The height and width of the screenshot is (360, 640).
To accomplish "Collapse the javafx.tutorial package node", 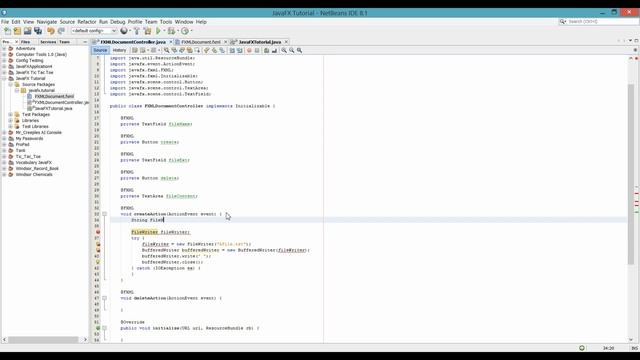I will pos(17,90).
